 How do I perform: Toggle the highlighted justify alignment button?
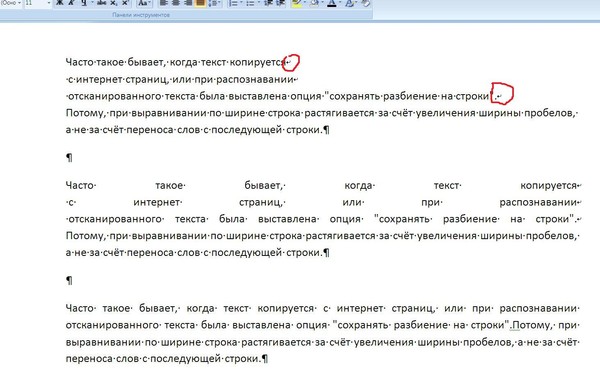[x=200, y=3]
